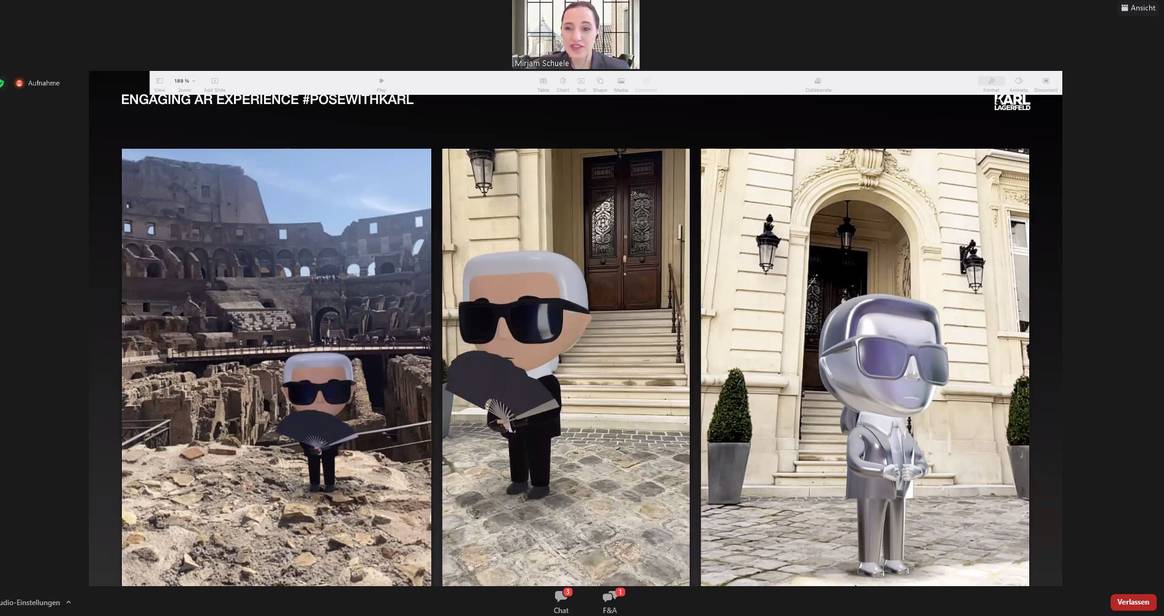The height and width of the screenshot is (616, 1164).
Task: Open the Animate inspector
Action: click(x=1018, y=84)
